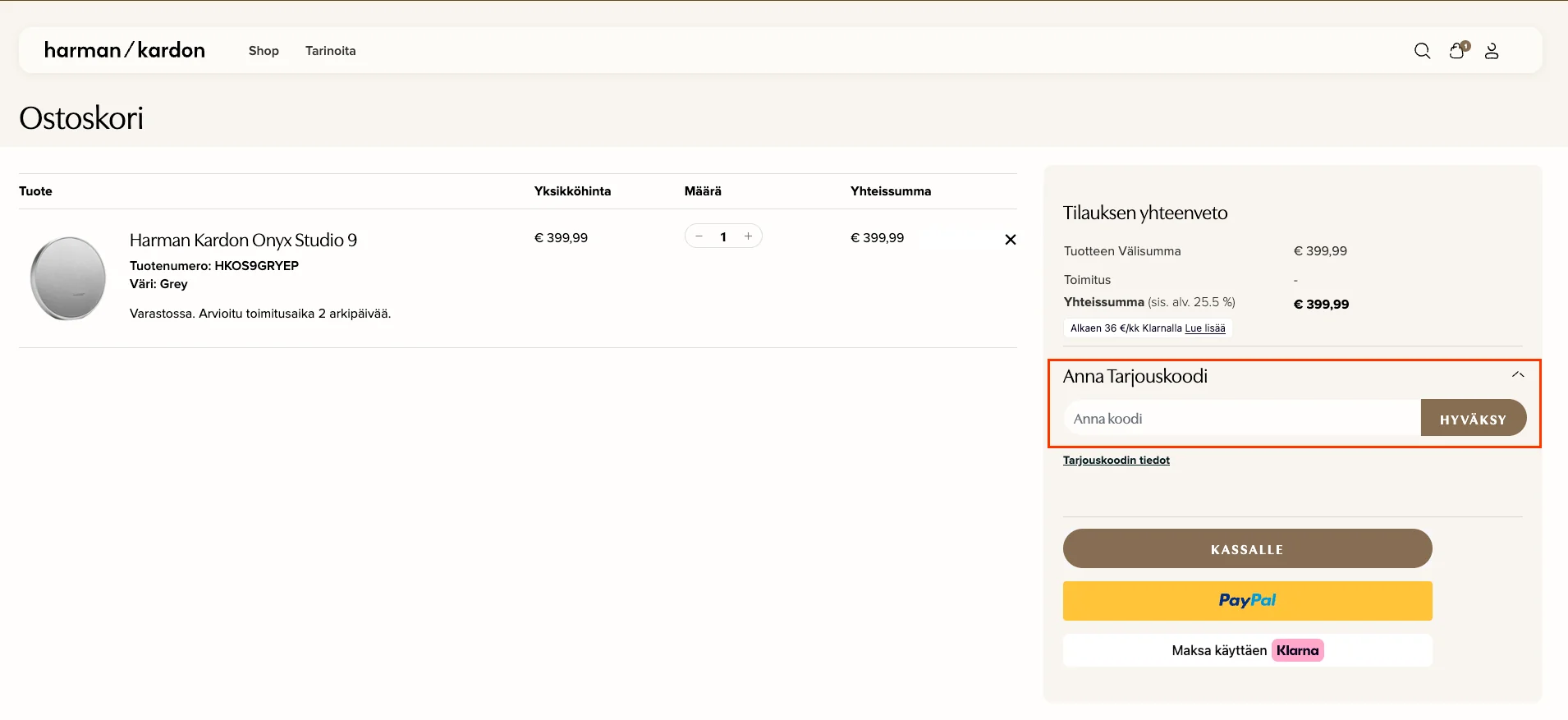Image resolution: width=1568 pixels, height=720 pixels.
Task: Select the Väri: Grey text
Action: click(x=158, y=284)
